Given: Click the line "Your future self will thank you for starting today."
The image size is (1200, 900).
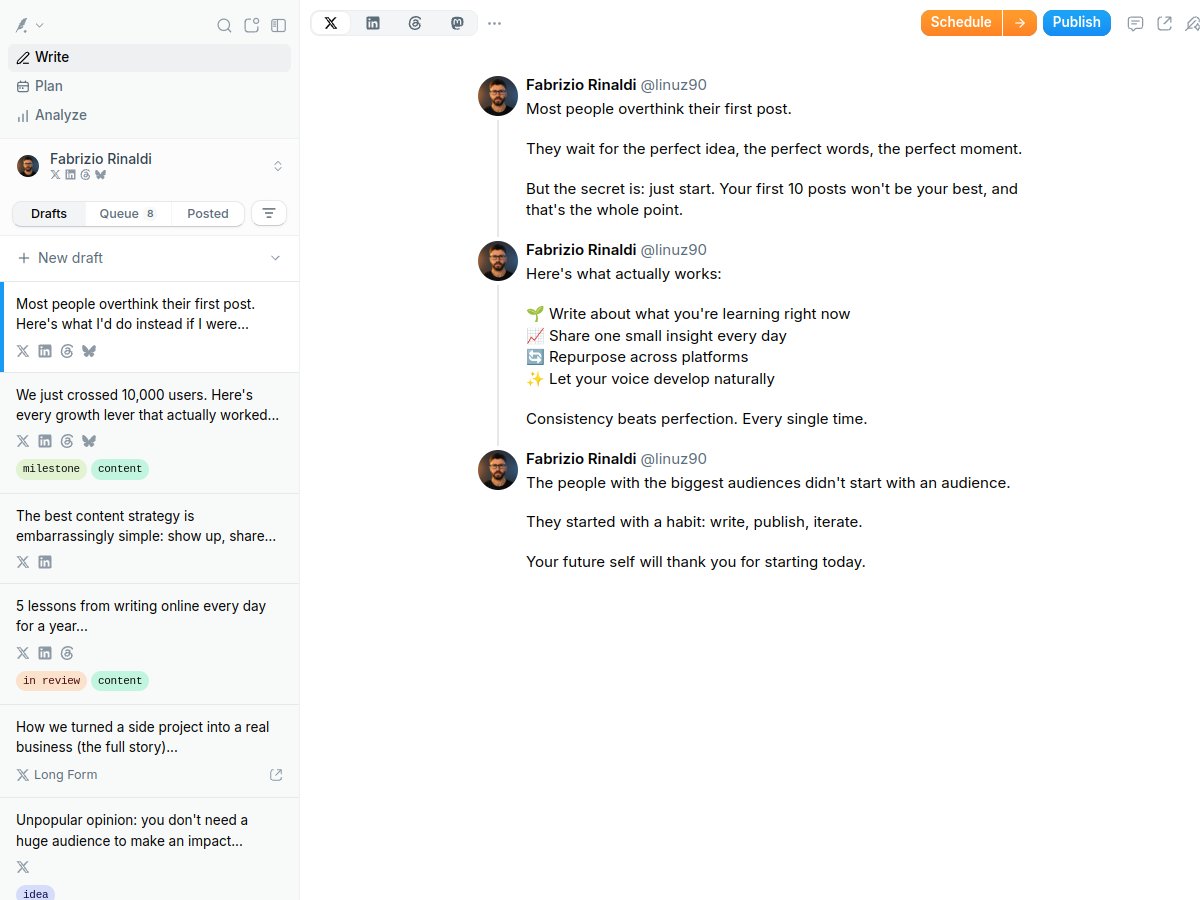Looking at the screenshot, I should [696, 562].
